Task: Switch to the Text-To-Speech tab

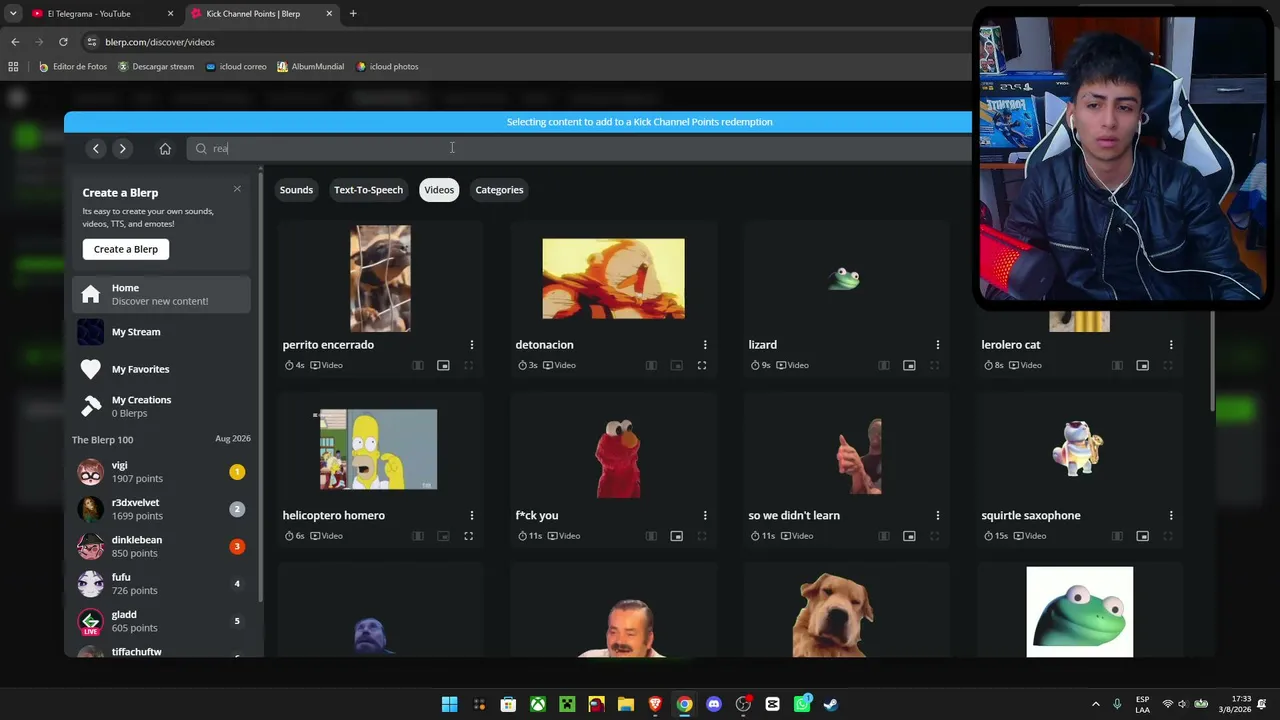Action: pyautogui.click(x=368, y=190)
